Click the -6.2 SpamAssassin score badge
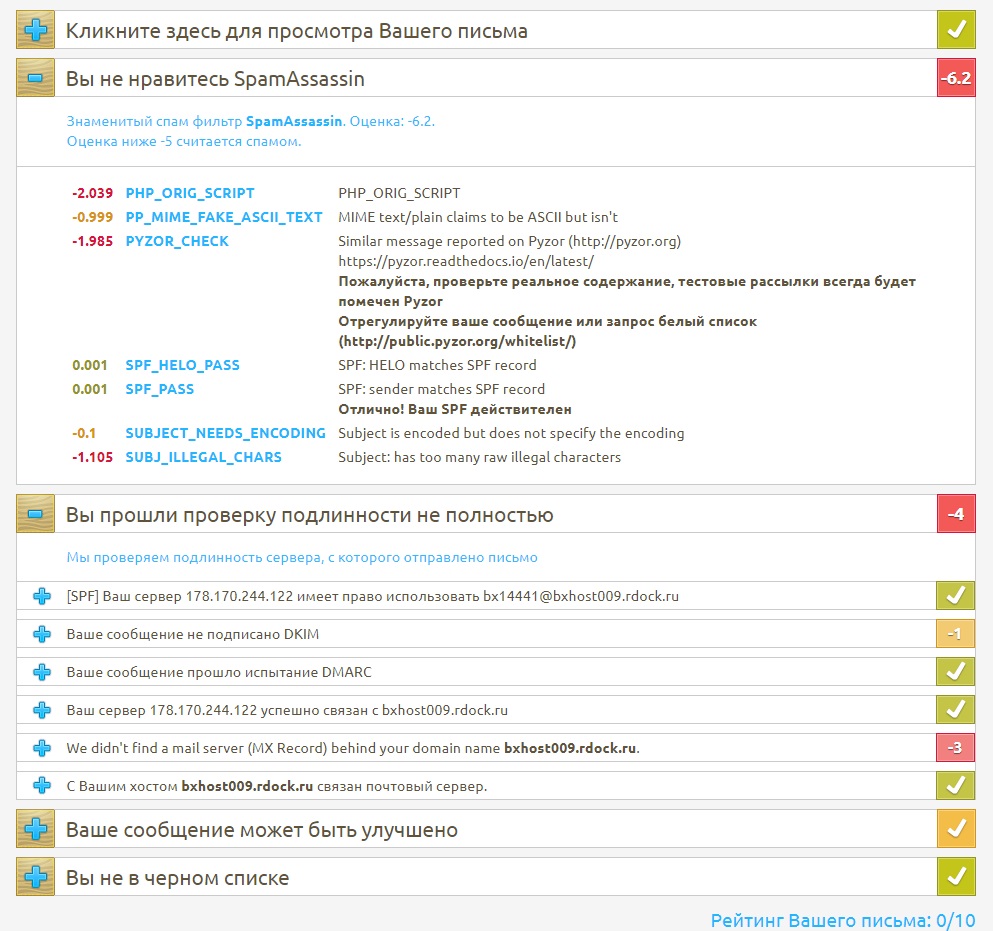The width and height of the screenshot is (993, 931). (x=955, y=78)
